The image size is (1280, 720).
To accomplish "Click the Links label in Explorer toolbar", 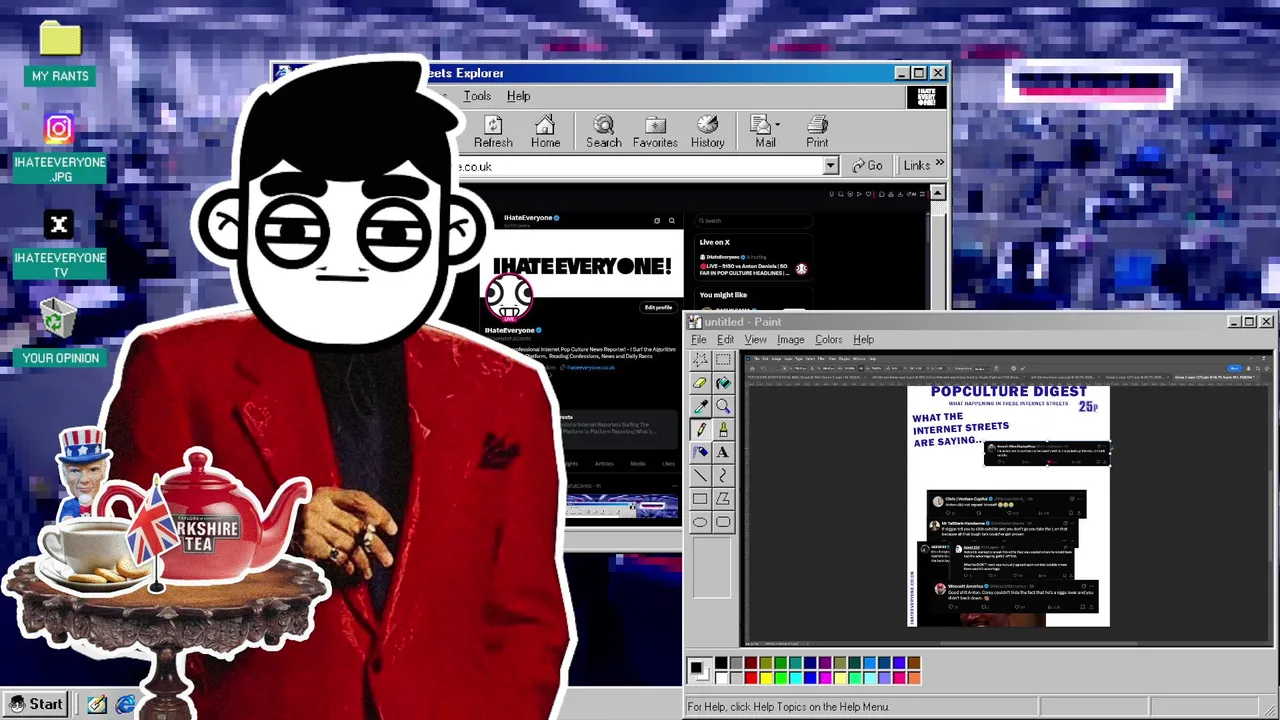I will [916, 166].
